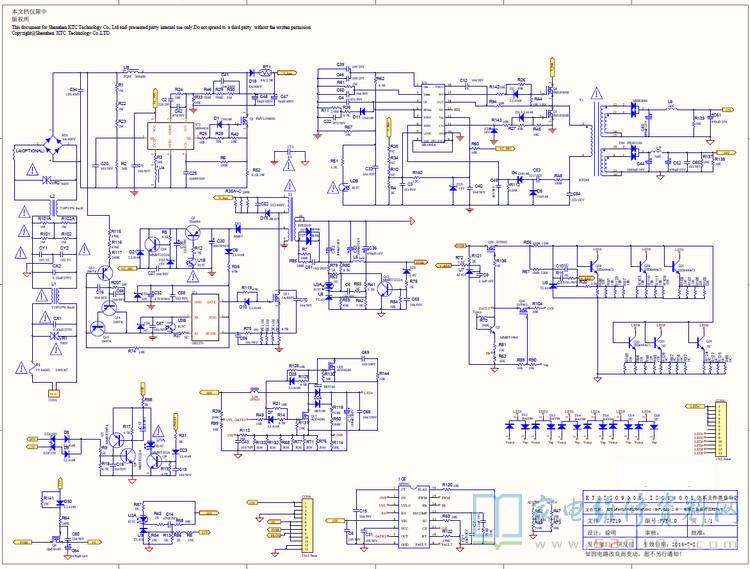The width and height of the screenshot is (750, 569).
Task: Select the R143 resistor label
Action: (496, 120)
